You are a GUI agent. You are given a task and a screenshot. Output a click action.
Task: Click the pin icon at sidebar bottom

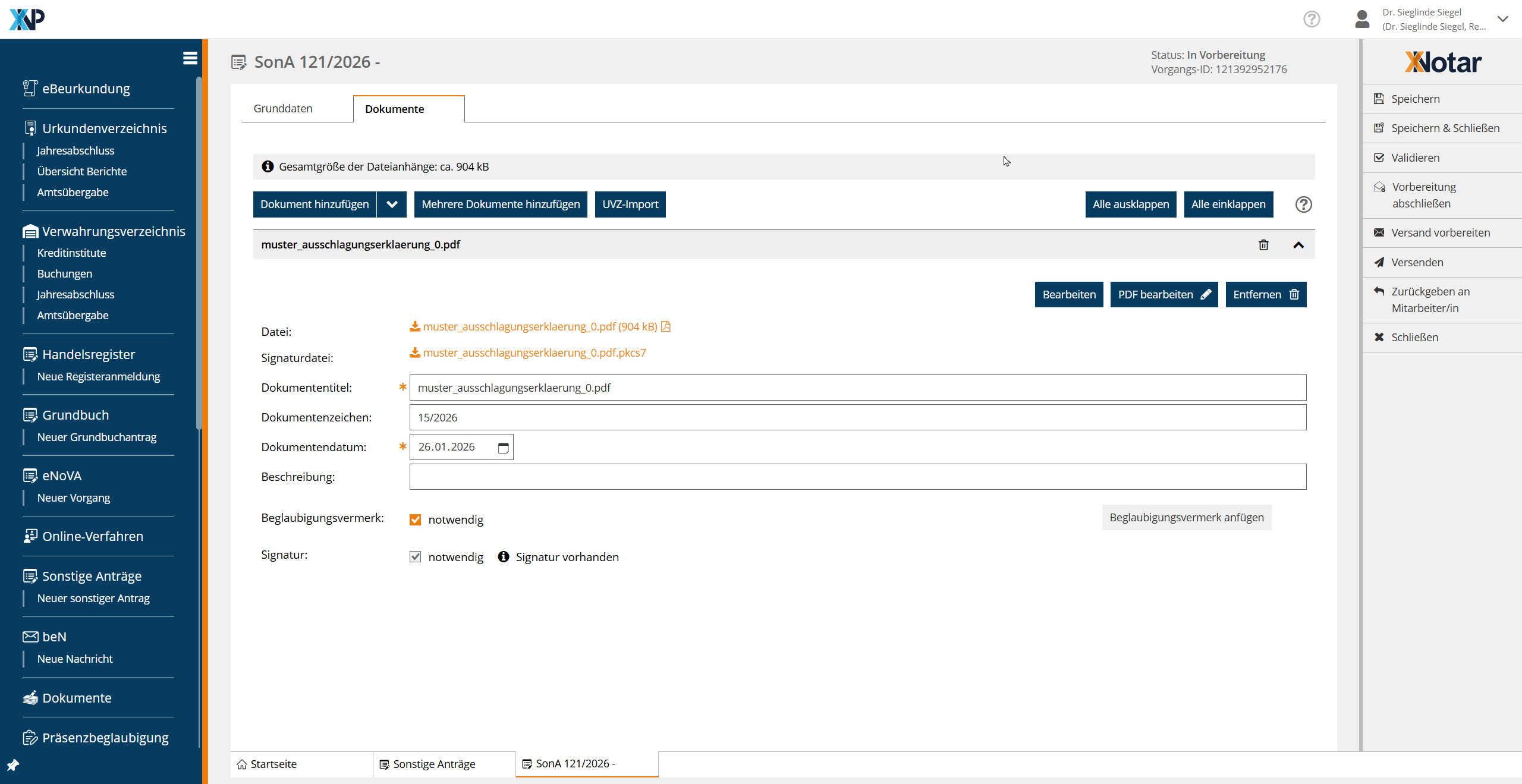point(12,765)
